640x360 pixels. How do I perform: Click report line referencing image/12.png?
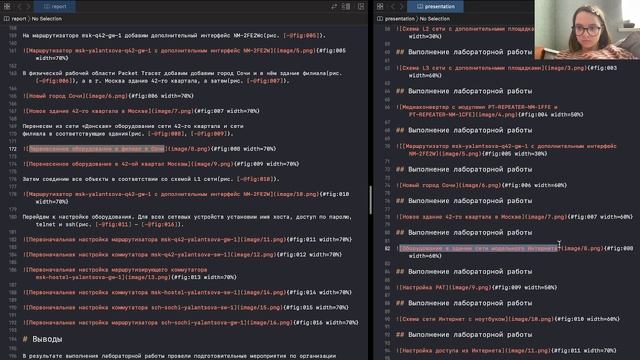182,254
